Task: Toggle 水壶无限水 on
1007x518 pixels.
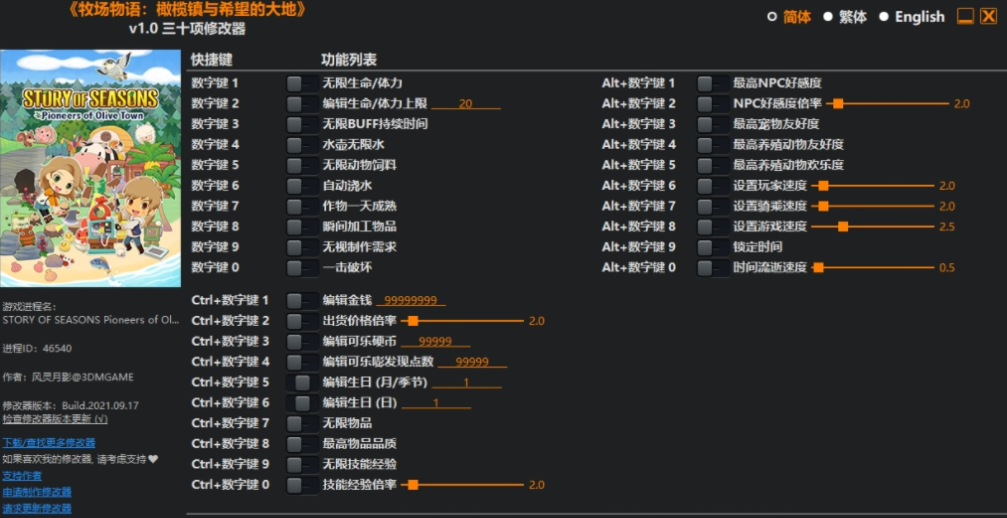Action: click(301, 145)
